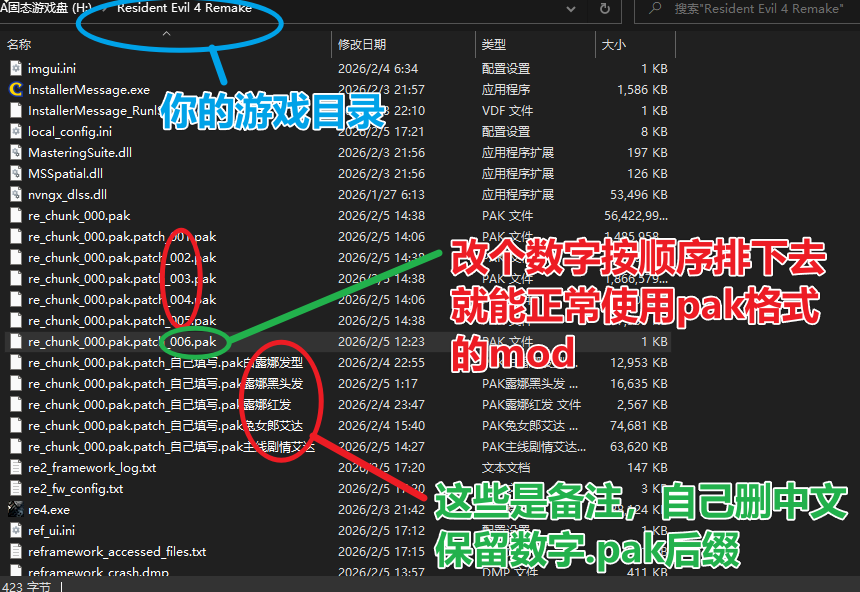Toggle sort direction arrow above 名称 column
The image size is (860, 592).
[166, 34]
